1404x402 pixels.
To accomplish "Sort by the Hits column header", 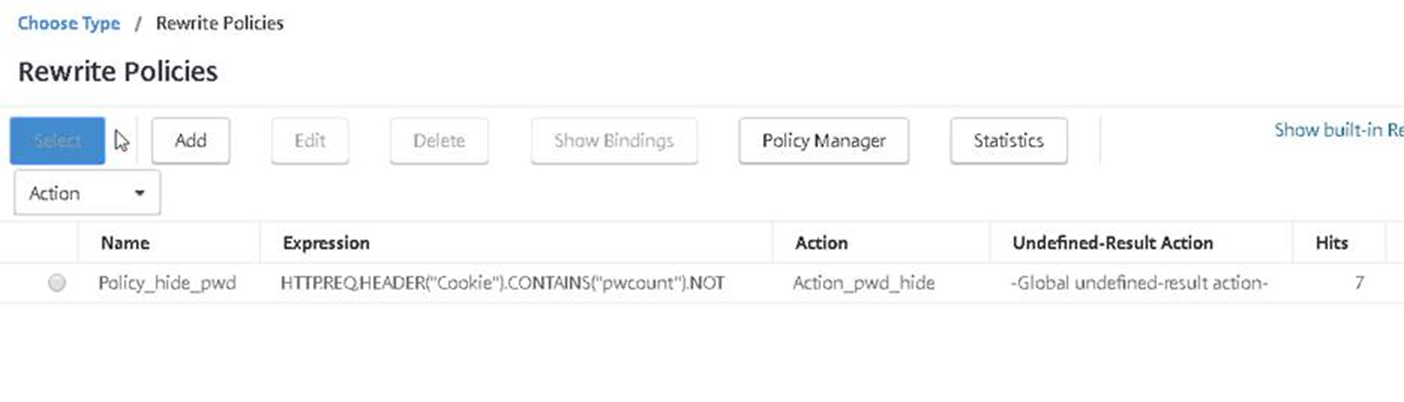I will point(1333,243).
